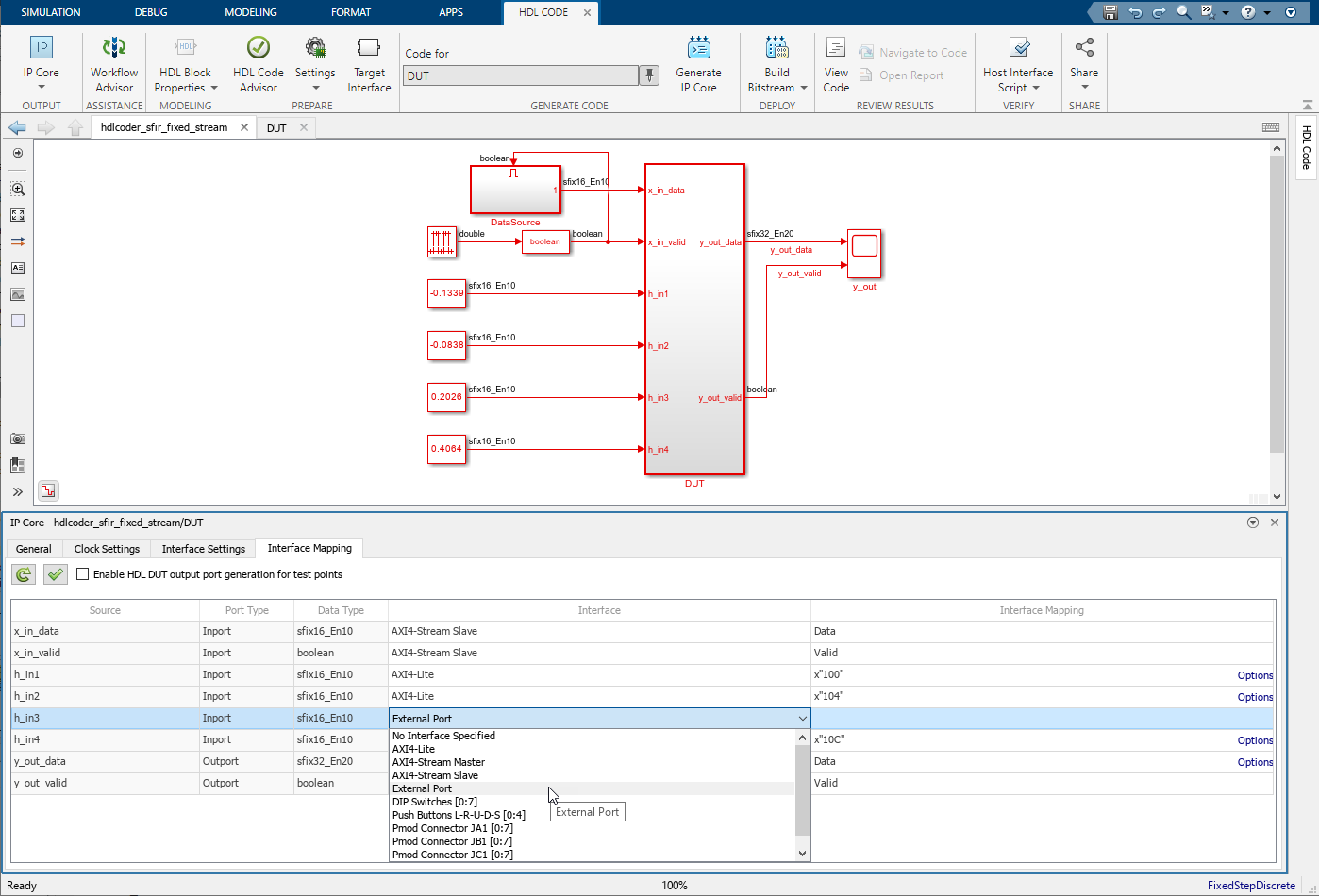1319x896 pixels.
Task: Select AXI4-Stream Master from the list
Action: click(x=439, y=762)
